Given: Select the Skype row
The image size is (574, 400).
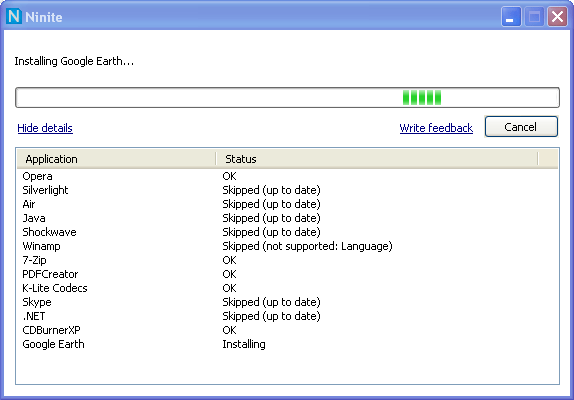Looking at the screenshot, I should 287,302.
